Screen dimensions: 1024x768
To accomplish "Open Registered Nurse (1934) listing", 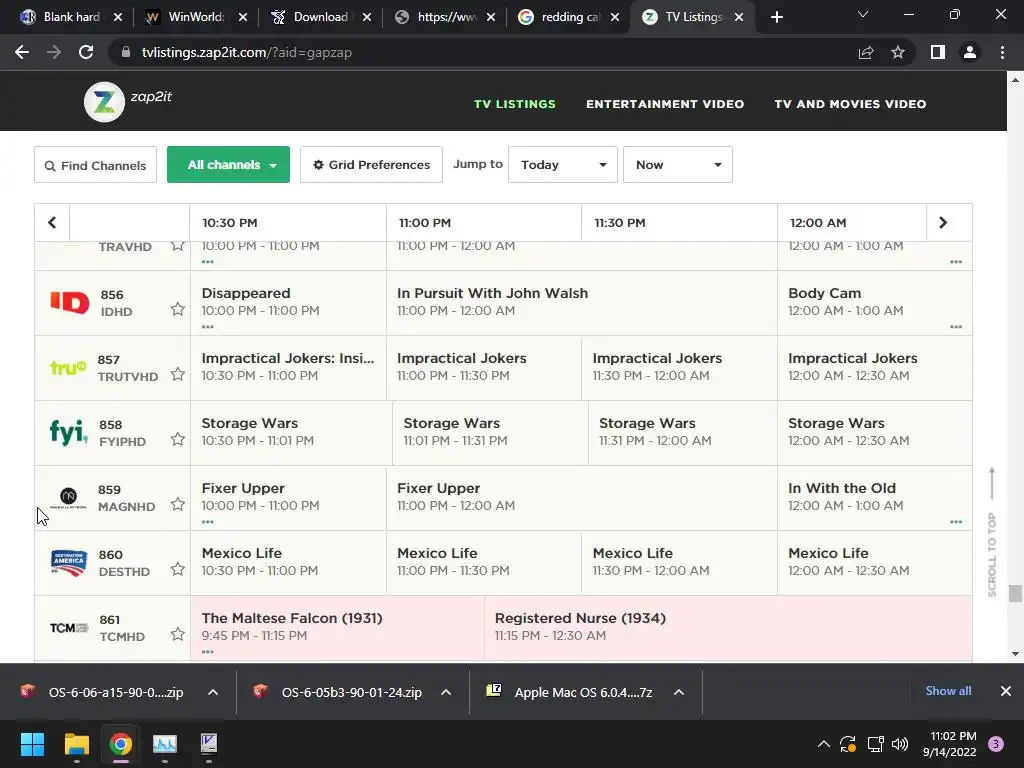I will (x=728, y=628).
